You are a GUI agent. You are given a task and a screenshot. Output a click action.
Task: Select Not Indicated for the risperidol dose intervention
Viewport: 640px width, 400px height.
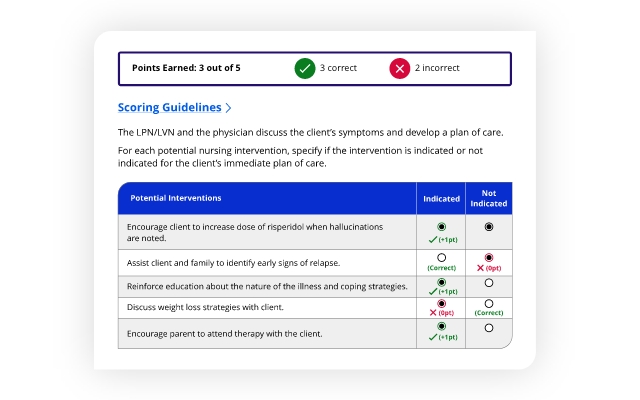(x=489, y=227)
